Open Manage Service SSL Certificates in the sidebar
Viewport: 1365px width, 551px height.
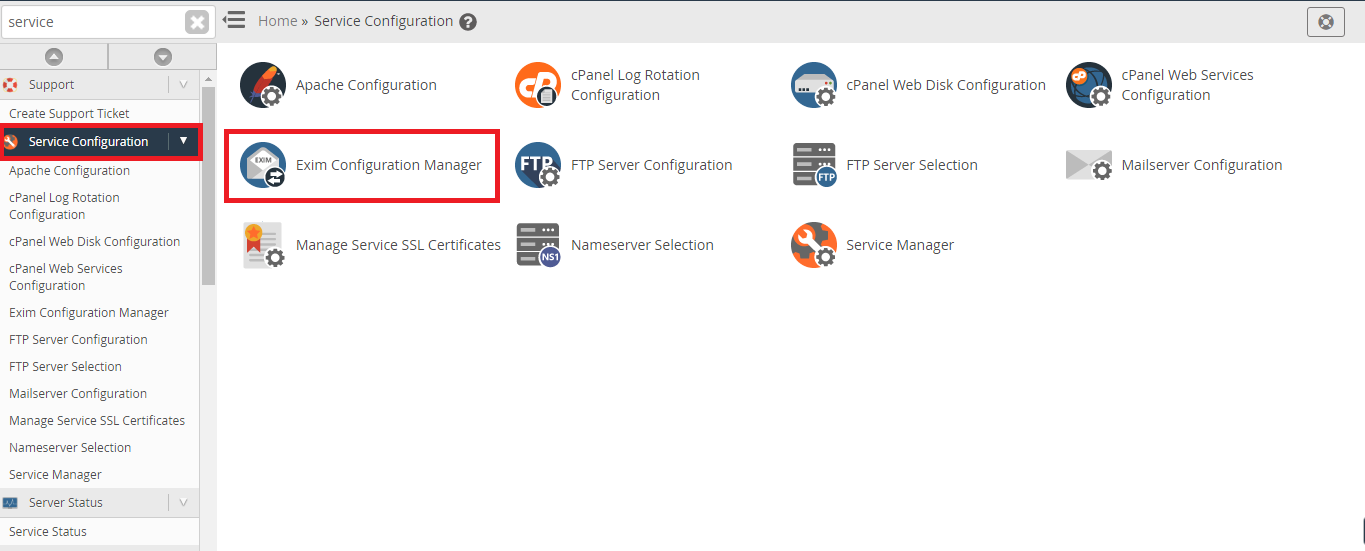97,421
